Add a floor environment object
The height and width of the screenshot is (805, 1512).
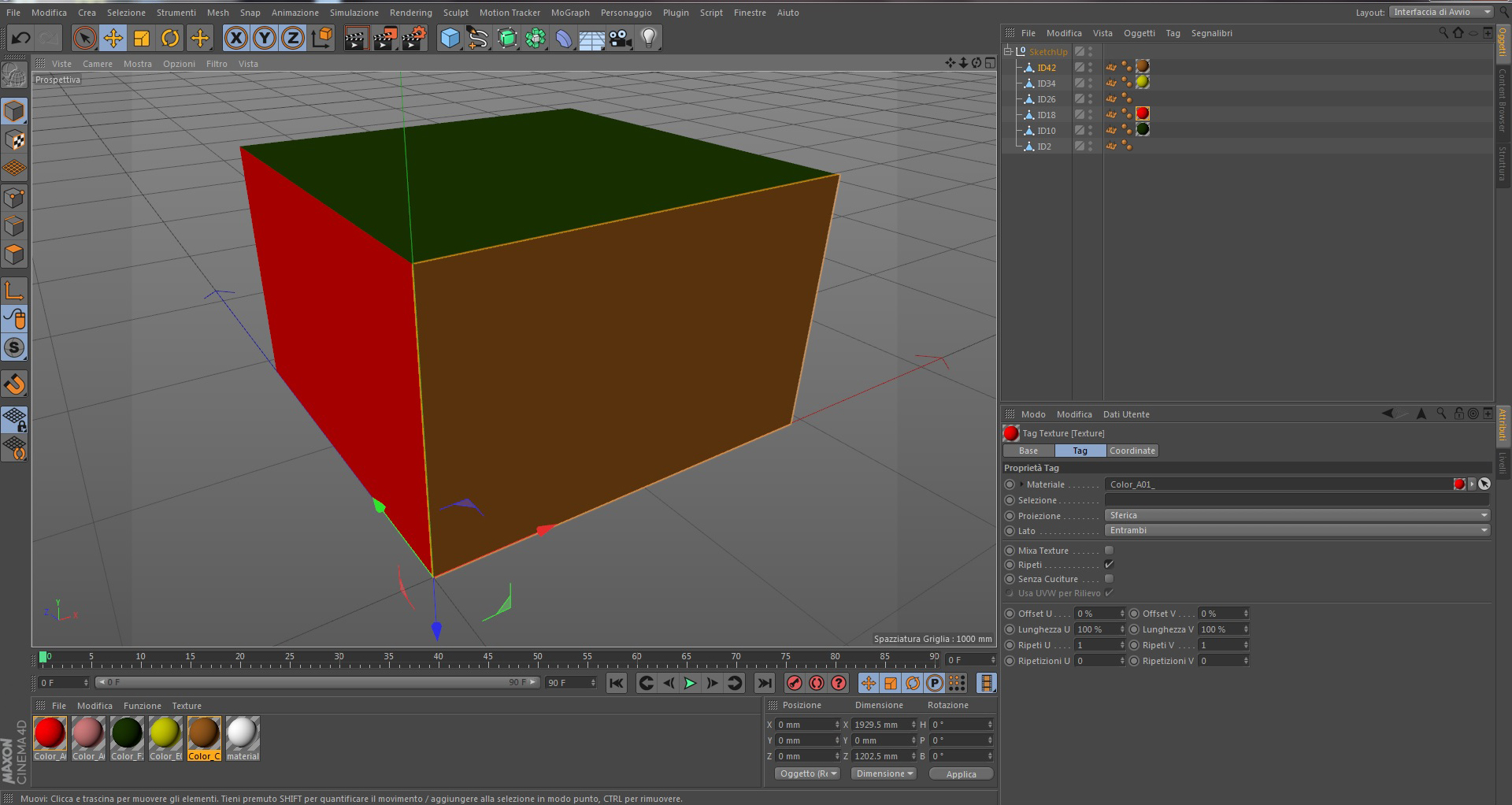[592, 38]
